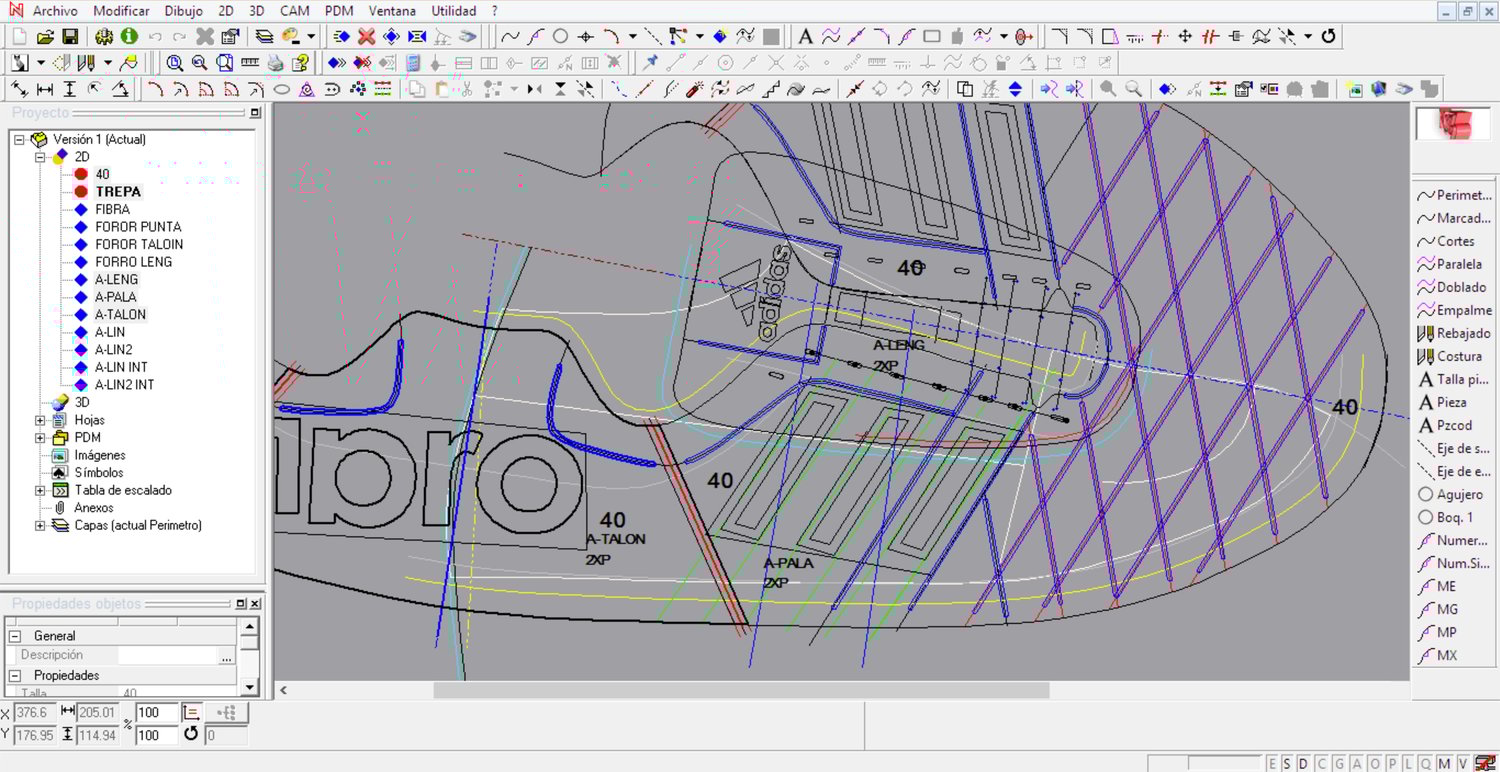Toggle the S indicator in status bar
1500x772 pixels.
[1288, 764]
